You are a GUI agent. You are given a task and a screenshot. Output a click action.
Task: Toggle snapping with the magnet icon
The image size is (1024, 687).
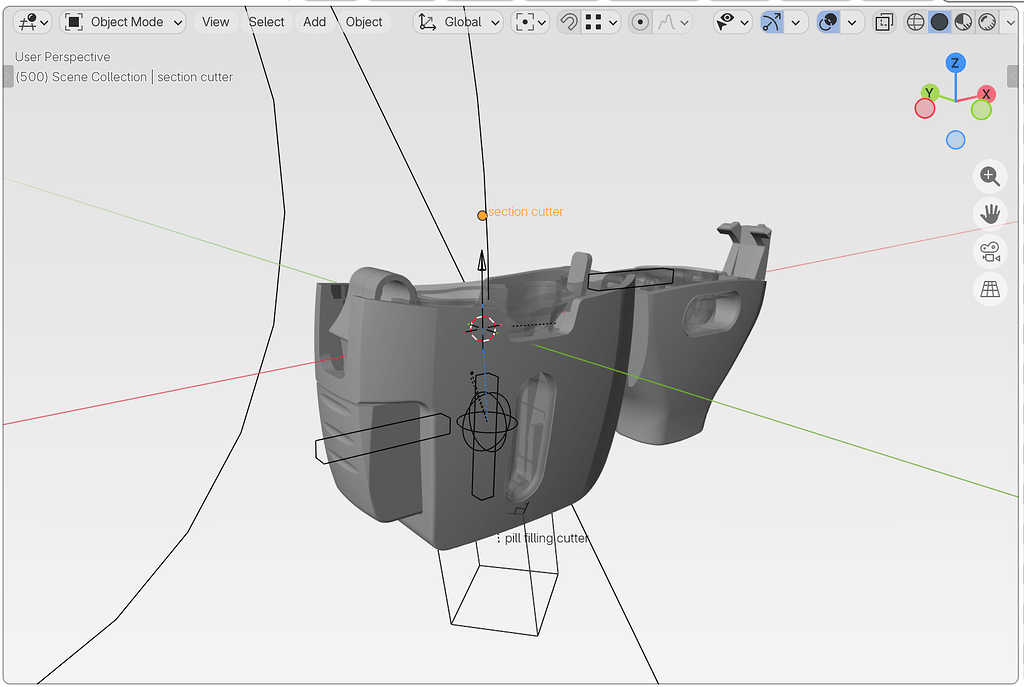[x=569, y=22]
